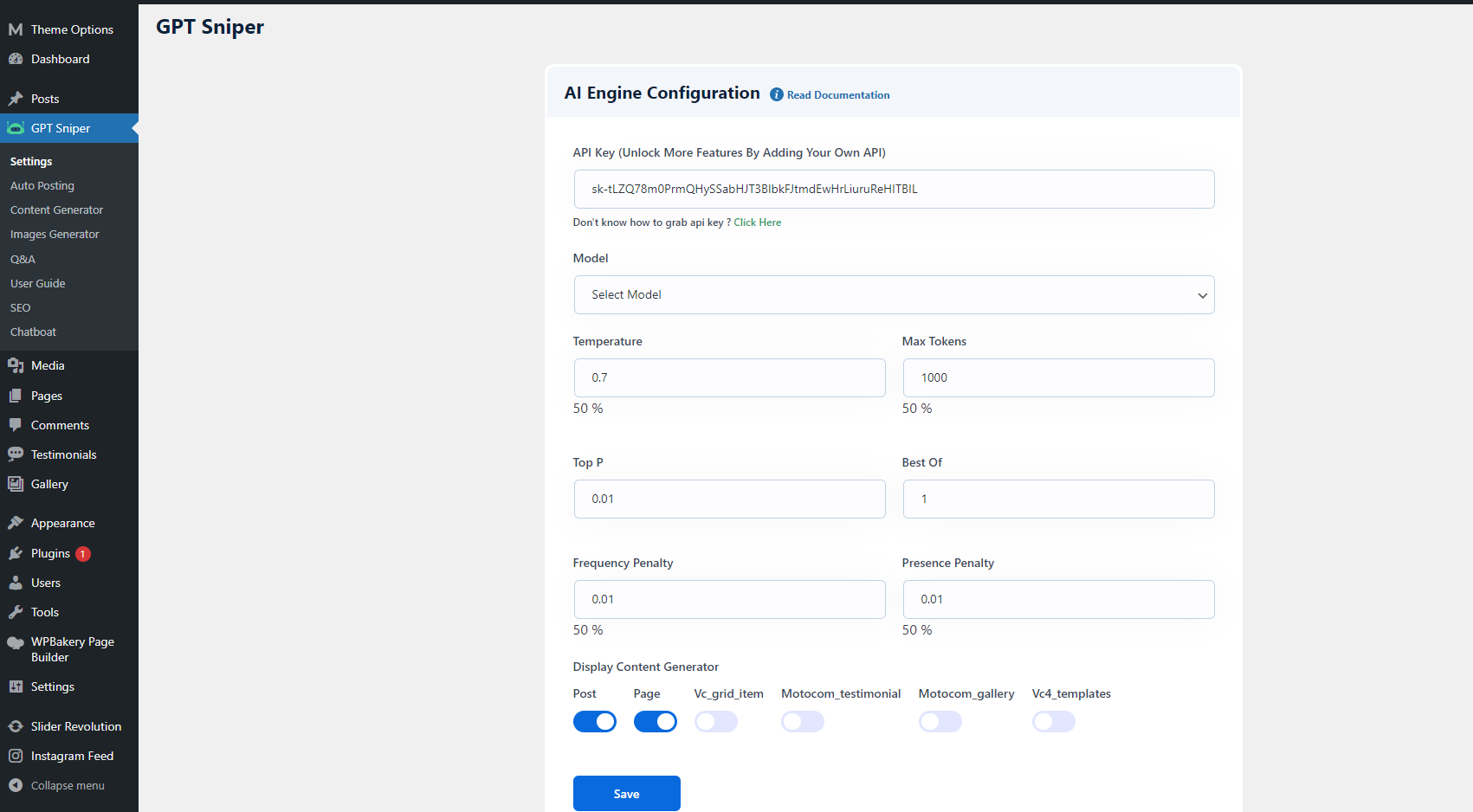This screenshot has width=1473, height=812.
Task: Open the Chatboat submenu item
Action: pyautogui.click(x=33, y=332)
